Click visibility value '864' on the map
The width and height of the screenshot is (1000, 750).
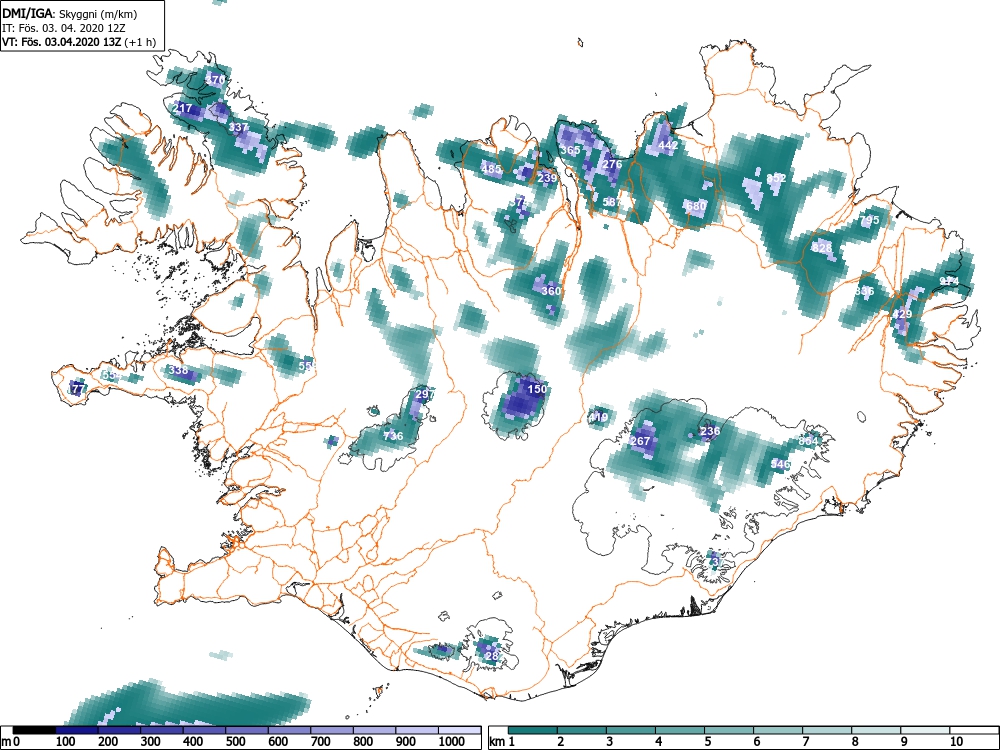pos(808,441)
